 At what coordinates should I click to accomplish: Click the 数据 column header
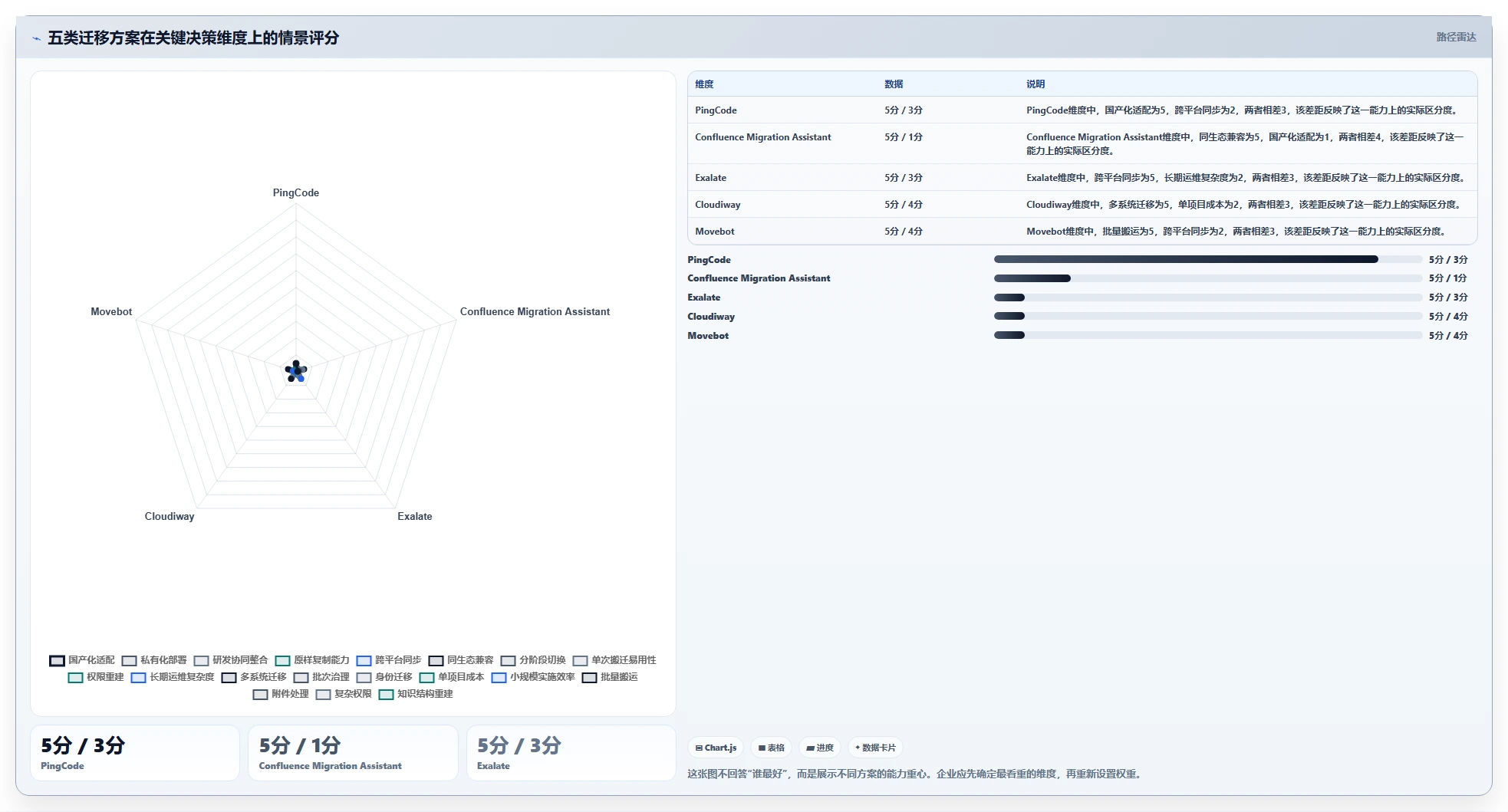click(894, 84)
